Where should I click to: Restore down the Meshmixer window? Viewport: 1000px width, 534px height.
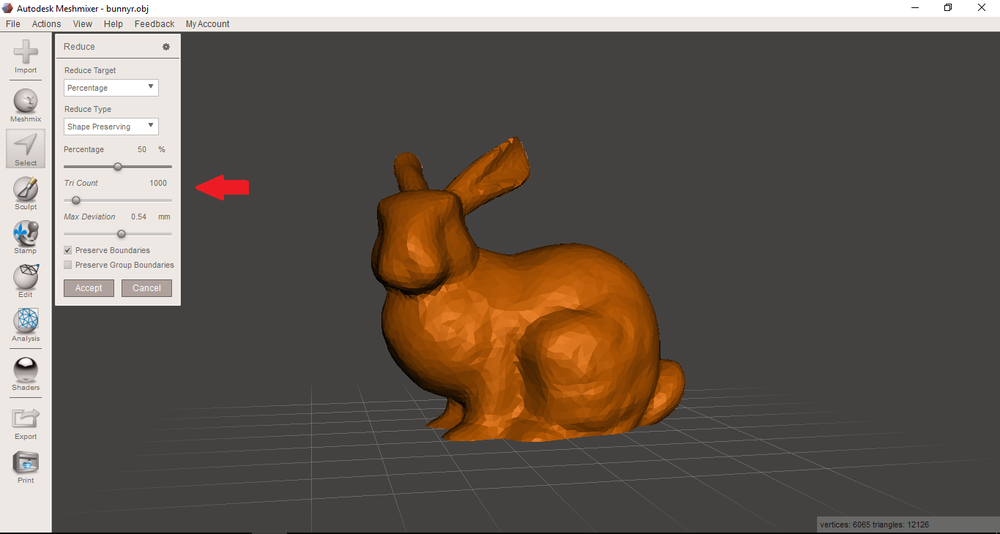(x=948, y=8)
